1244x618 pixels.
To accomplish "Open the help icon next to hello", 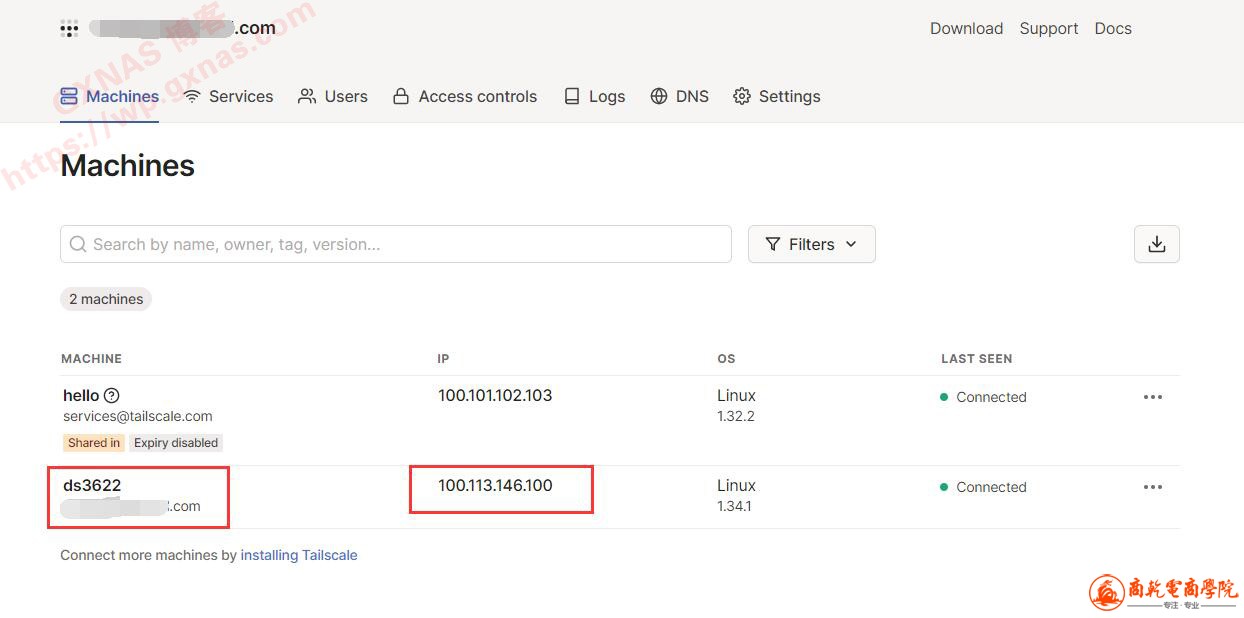I will click(x=112, y=395).
